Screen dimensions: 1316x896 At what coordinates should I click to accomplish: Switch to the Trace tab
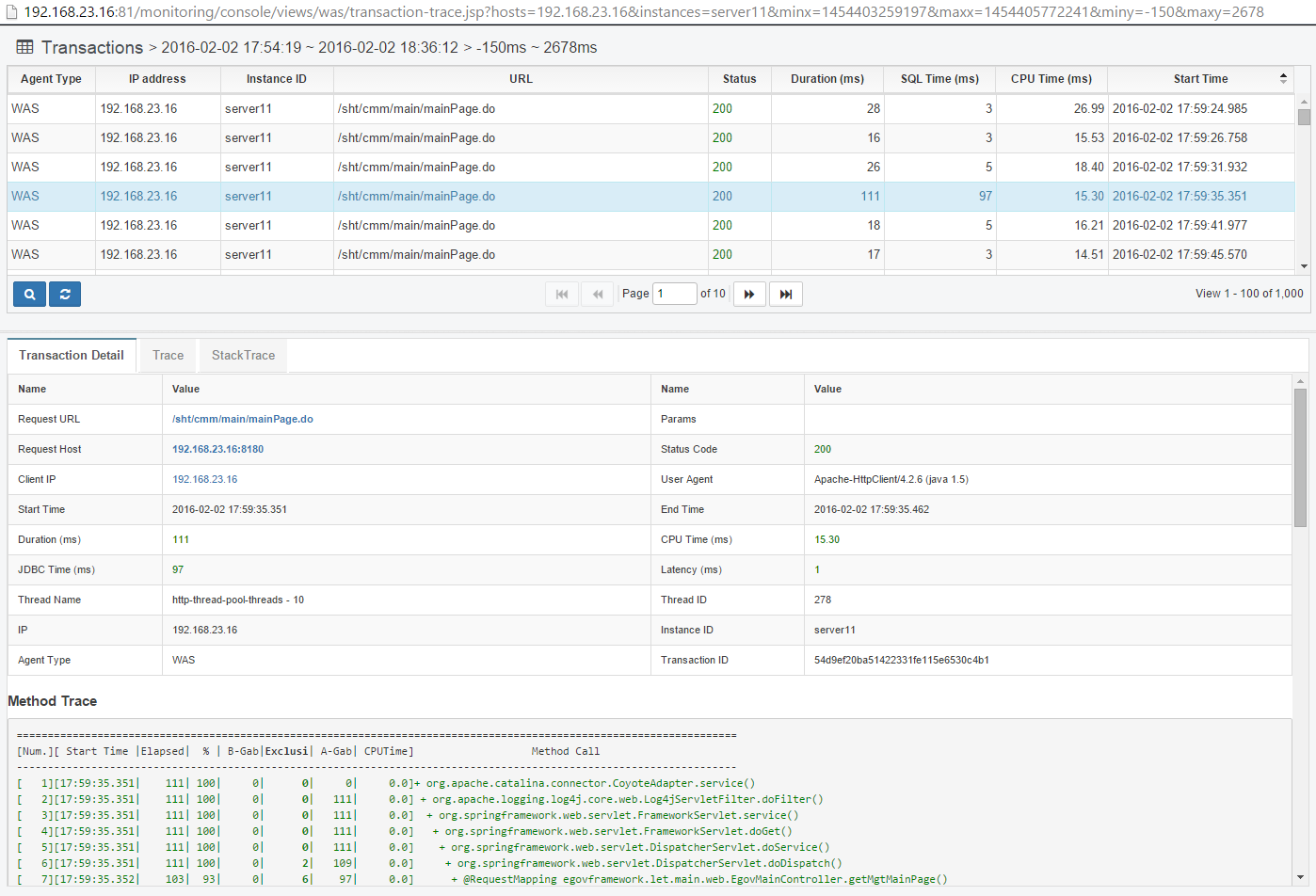[x=168, y=355]
